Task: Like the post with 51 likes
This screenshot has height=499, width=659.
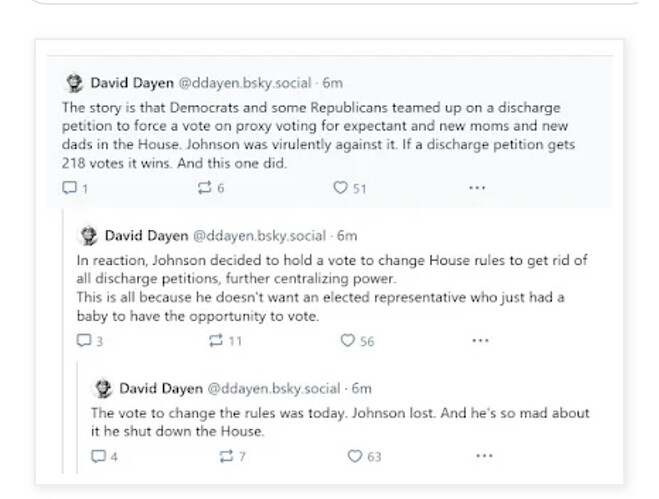Action: tap(349, 187)
